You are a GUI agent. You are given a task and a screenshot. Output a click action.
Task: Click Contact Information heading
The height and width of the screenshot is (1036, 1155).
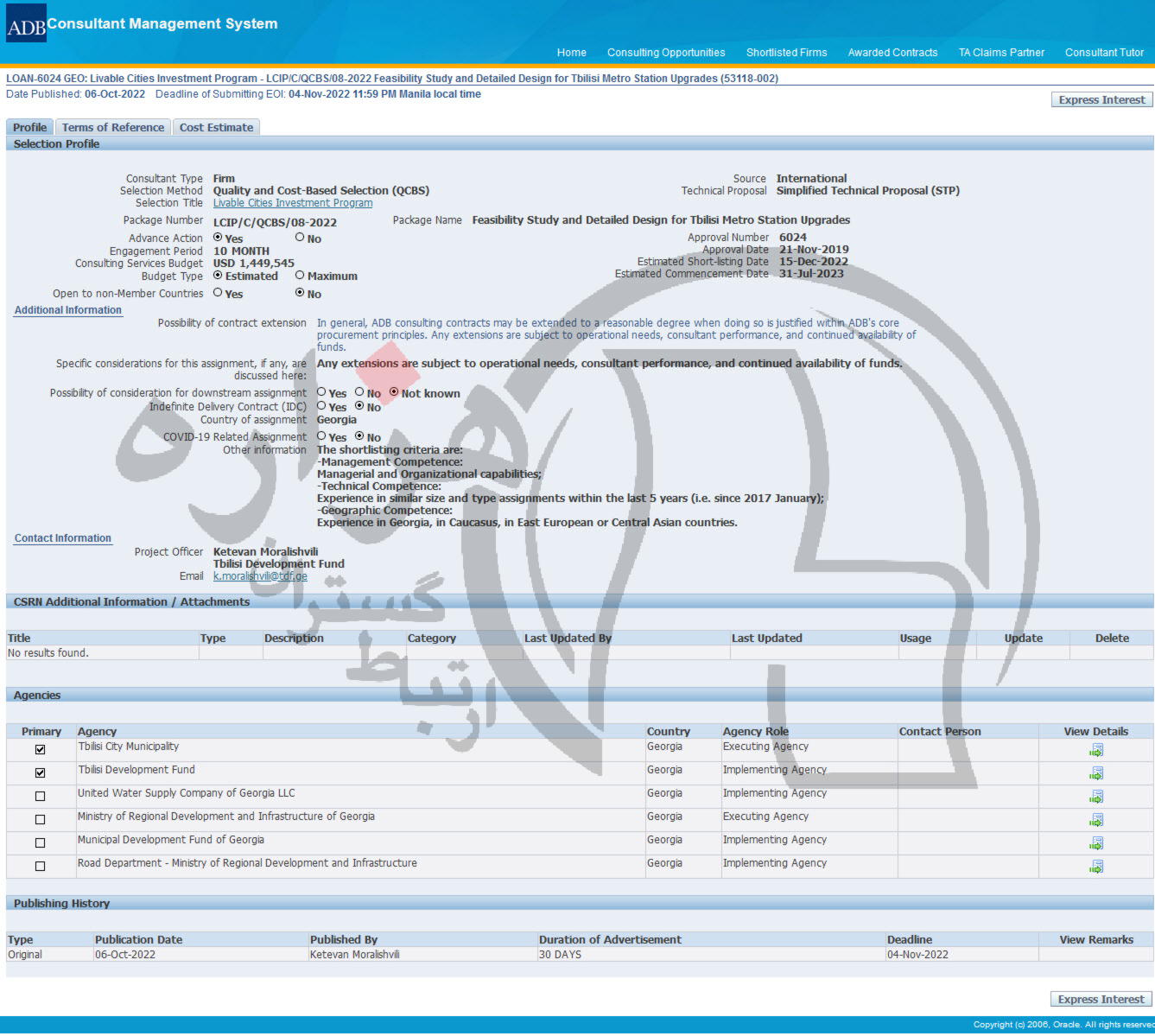pyautogui.click(x=63, y=538)
